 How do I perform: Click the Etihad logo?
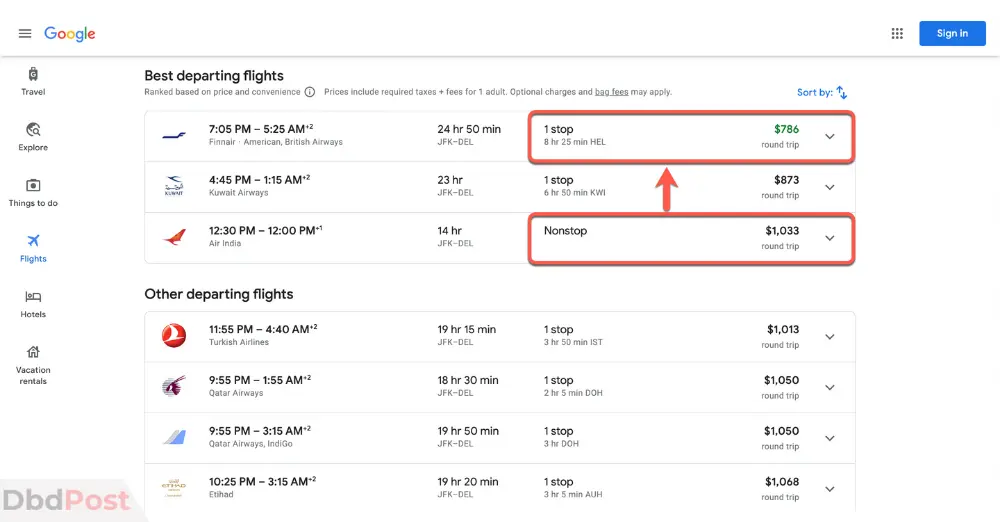tap(173, 487)
